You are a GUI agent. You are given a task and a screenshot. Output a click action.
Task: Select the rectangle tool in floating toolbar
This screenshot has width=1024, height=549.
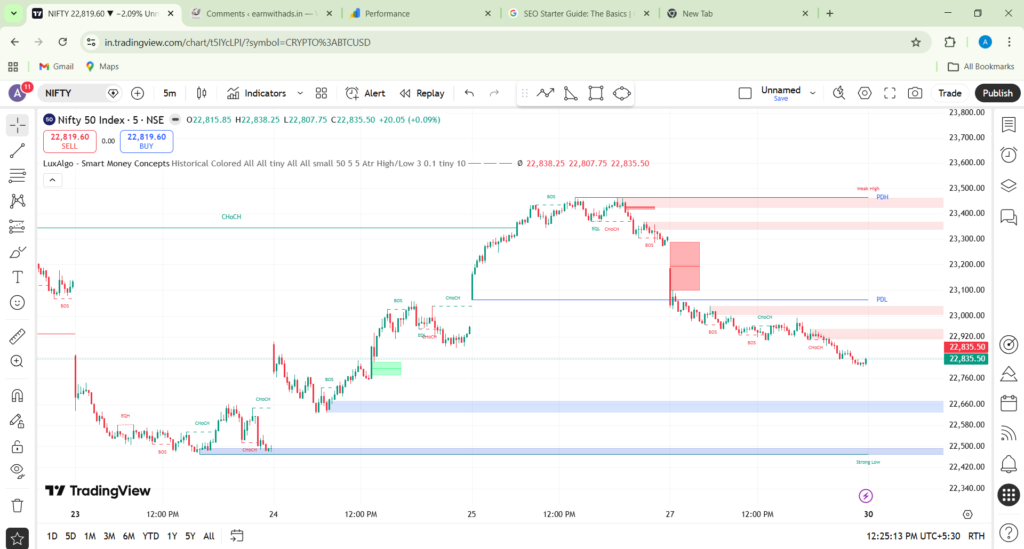[x=596, y=93]
